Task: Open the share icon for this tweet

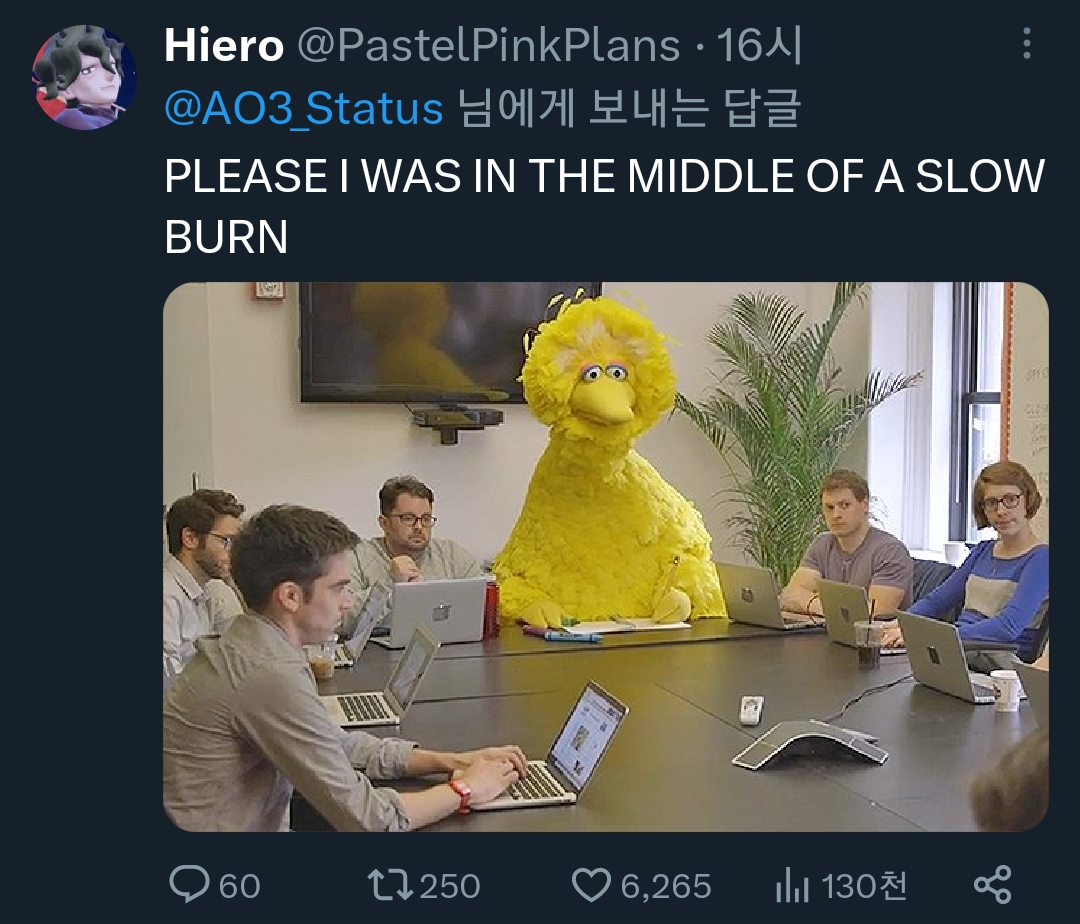Action: point(992,885)
